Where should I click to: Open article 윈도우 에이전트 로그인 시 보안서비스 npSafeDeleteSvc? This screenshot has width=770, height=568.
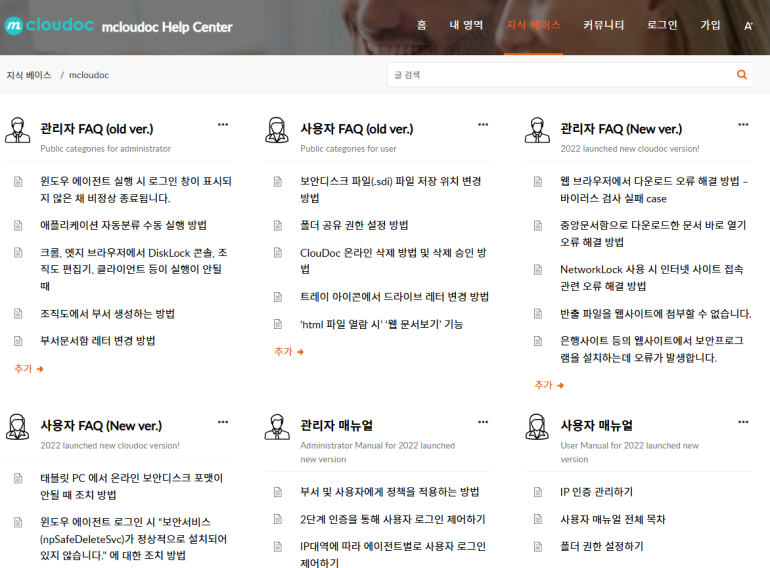click(x=133, y=539)
